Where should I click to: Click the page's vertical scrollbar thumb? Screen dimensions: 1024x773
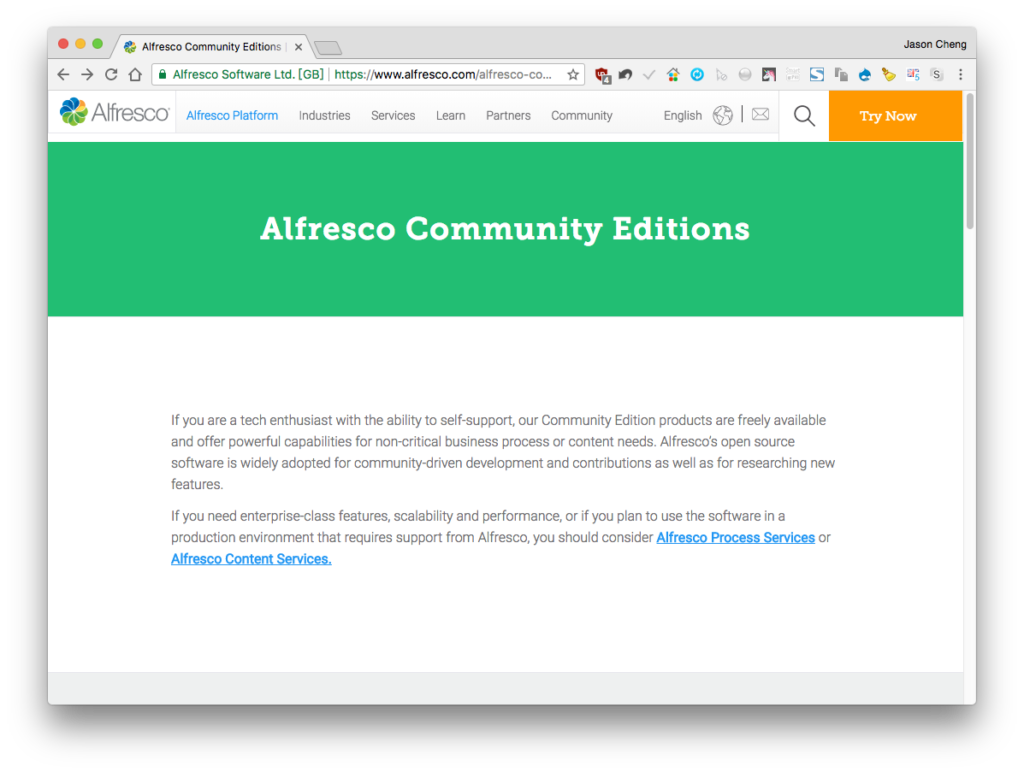pyautogui.click(x=970, y=161)
